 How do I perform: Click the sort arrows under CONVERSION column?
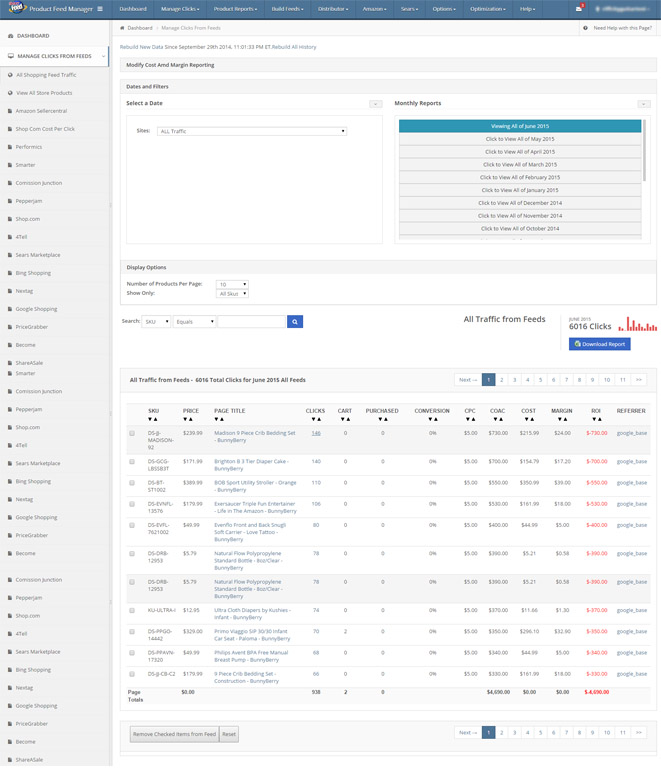(433, 419)
